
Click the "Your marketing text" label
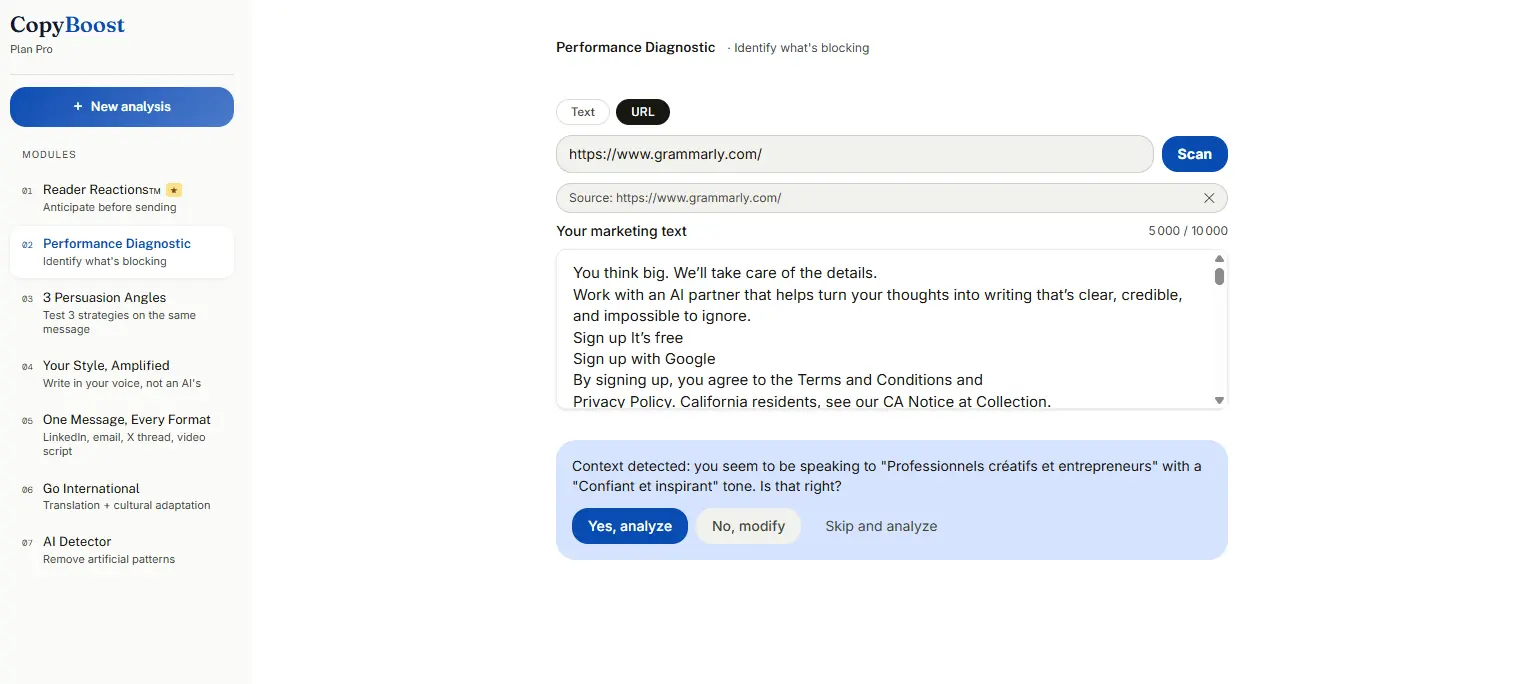[622, 231]
